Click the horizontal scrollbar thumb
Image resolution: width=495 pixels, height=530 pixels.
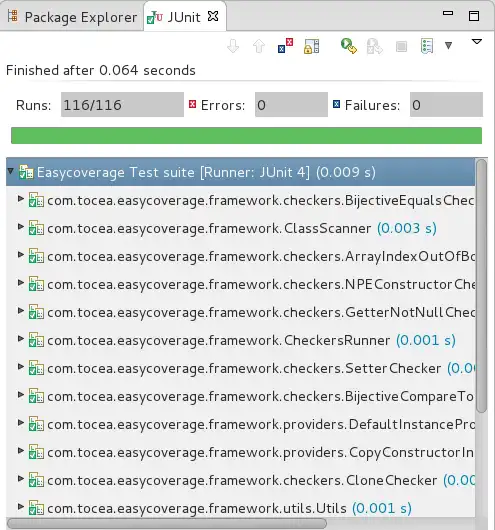[167, 524]
